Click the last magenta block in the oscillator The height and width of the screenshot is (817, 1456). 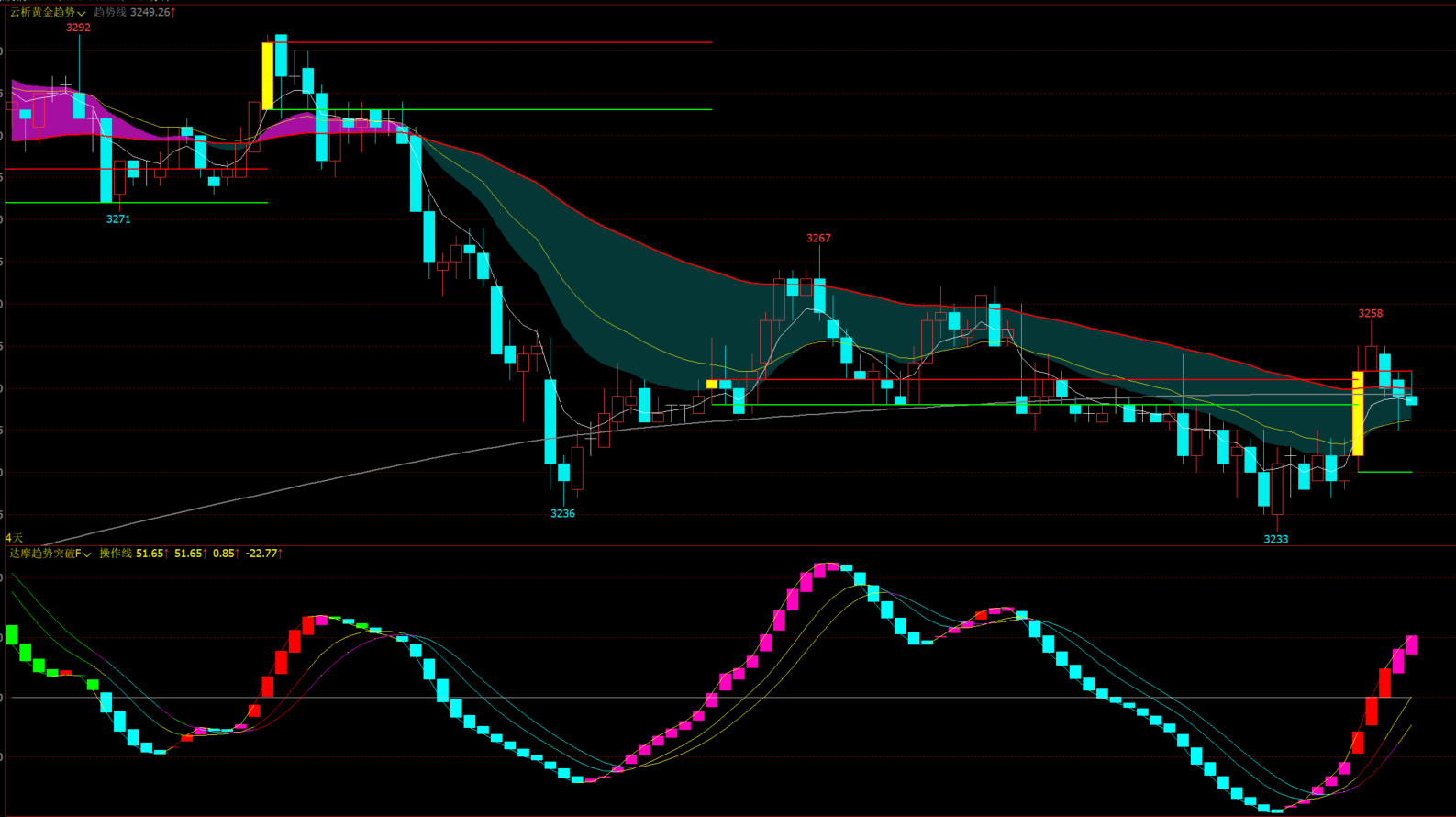coord(1412,644)
